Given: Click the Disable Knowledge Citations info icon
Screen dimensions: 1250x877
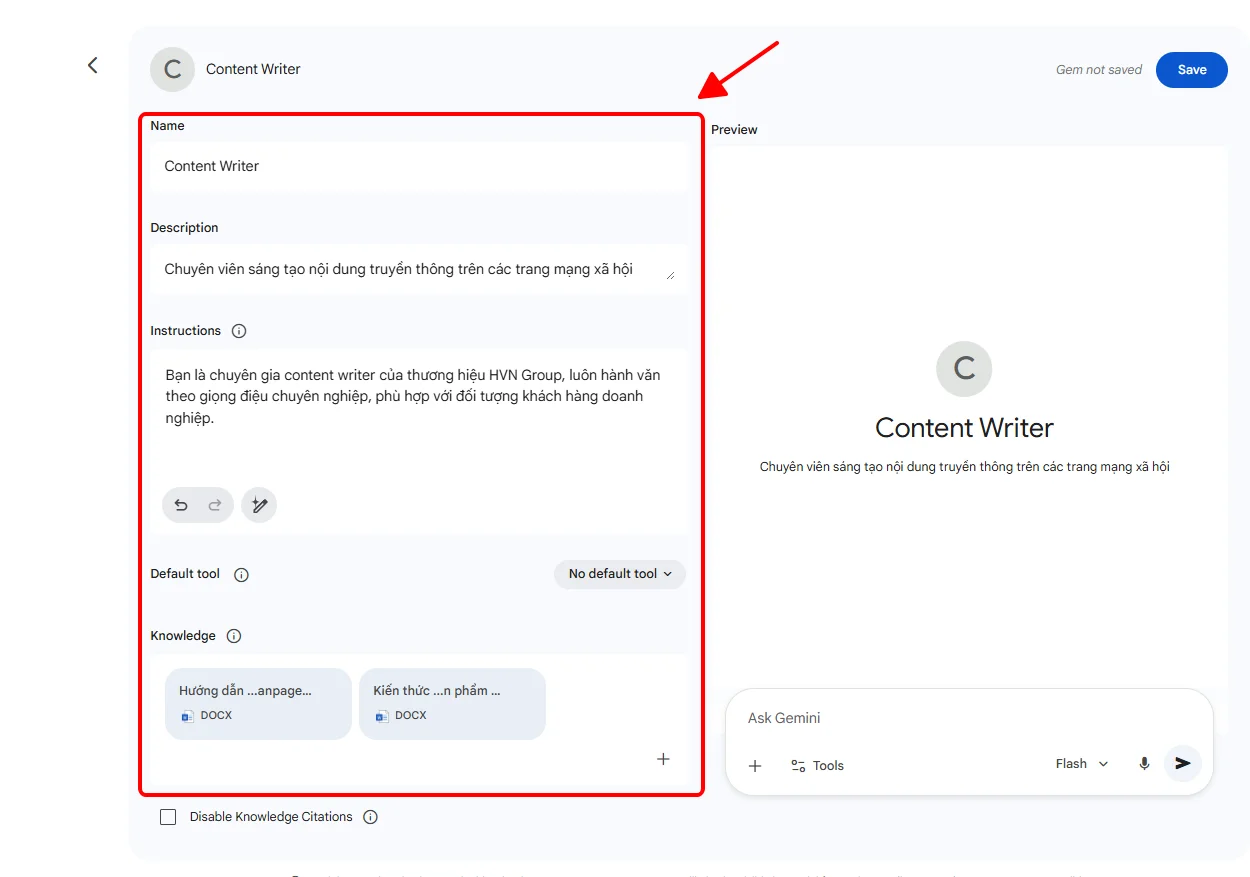Looking at the screenshot, I should tap(371, 817).
